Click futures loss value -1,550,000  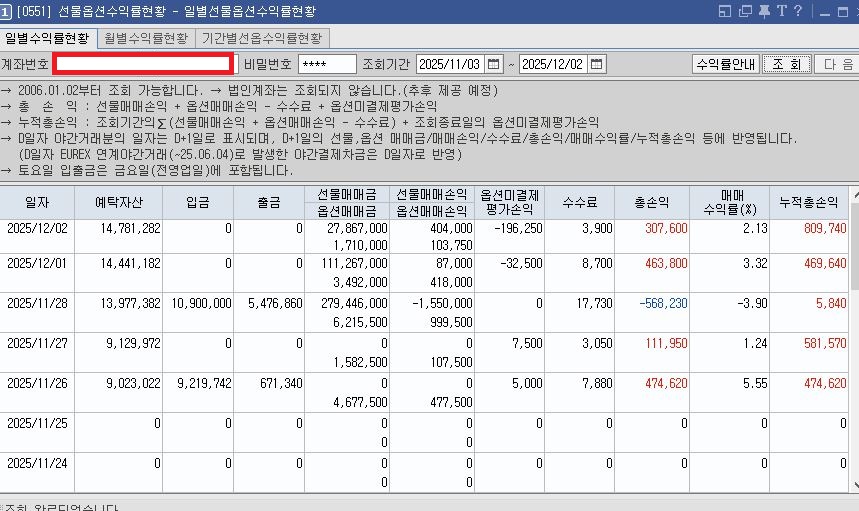pyautogui.click(x=442, y=303)
